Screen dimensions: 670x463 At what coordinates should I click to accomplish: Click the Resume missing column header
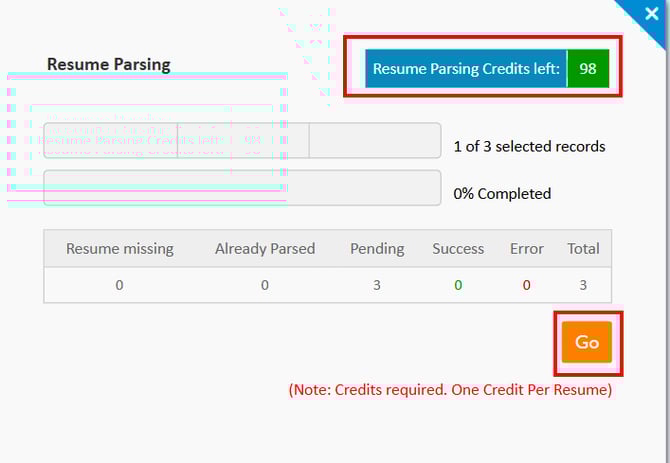pos(120,249)
